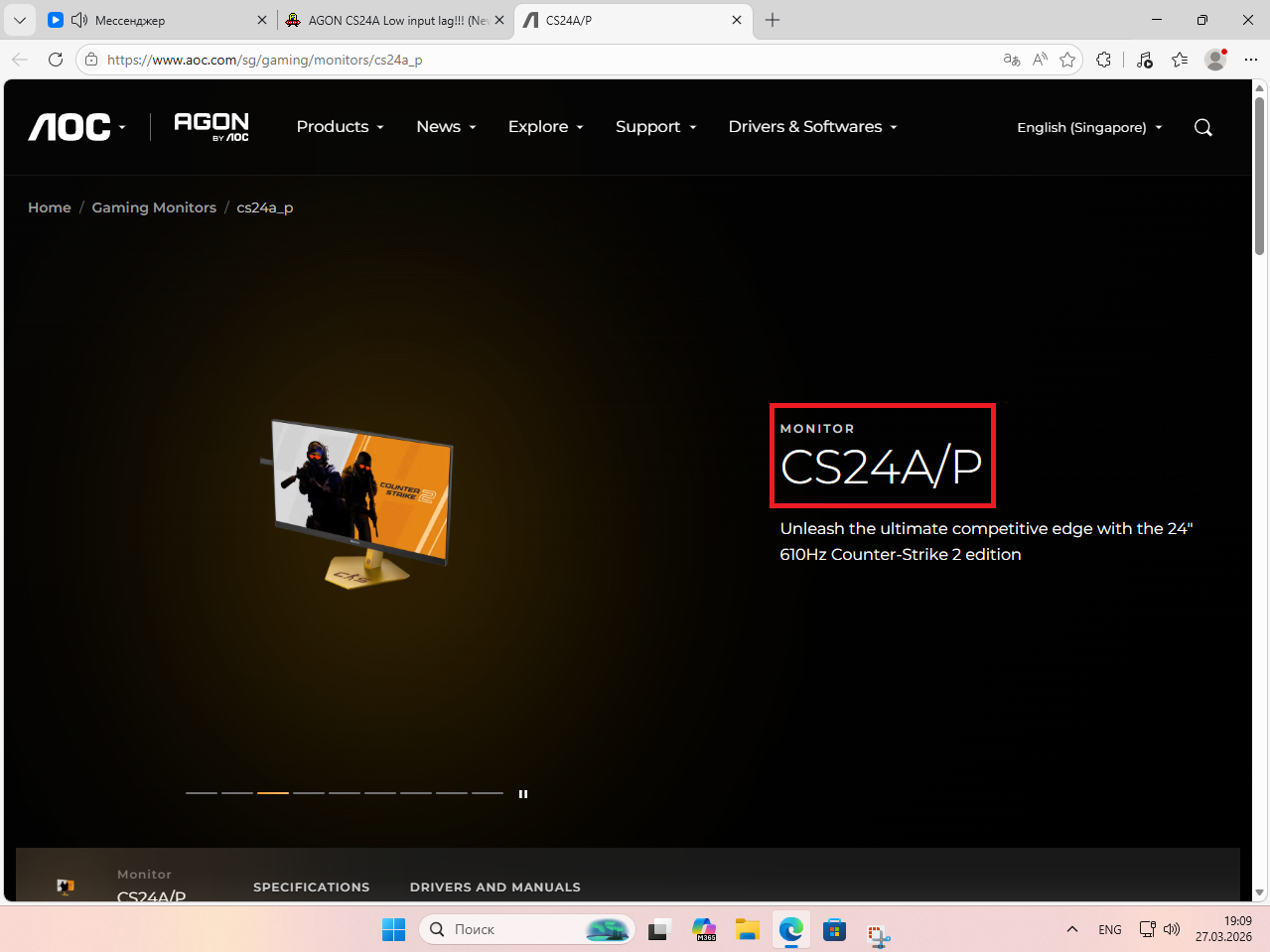Open the Drivers & Softwares menu
Viewport: 1270px width, 952px height.
click(812, 127)
